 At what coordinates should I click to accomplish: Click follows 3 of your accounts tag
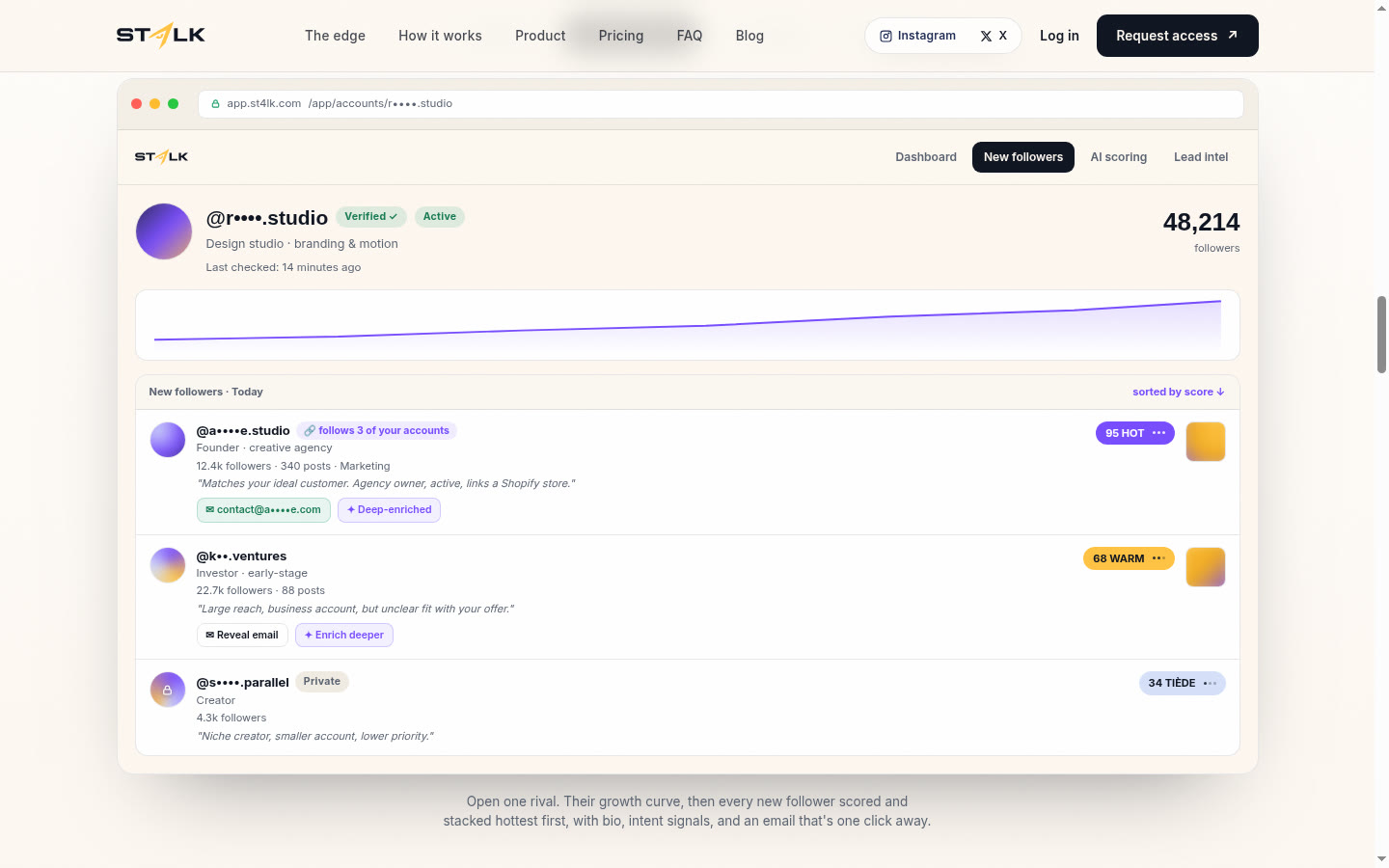(x=377, y=431)
